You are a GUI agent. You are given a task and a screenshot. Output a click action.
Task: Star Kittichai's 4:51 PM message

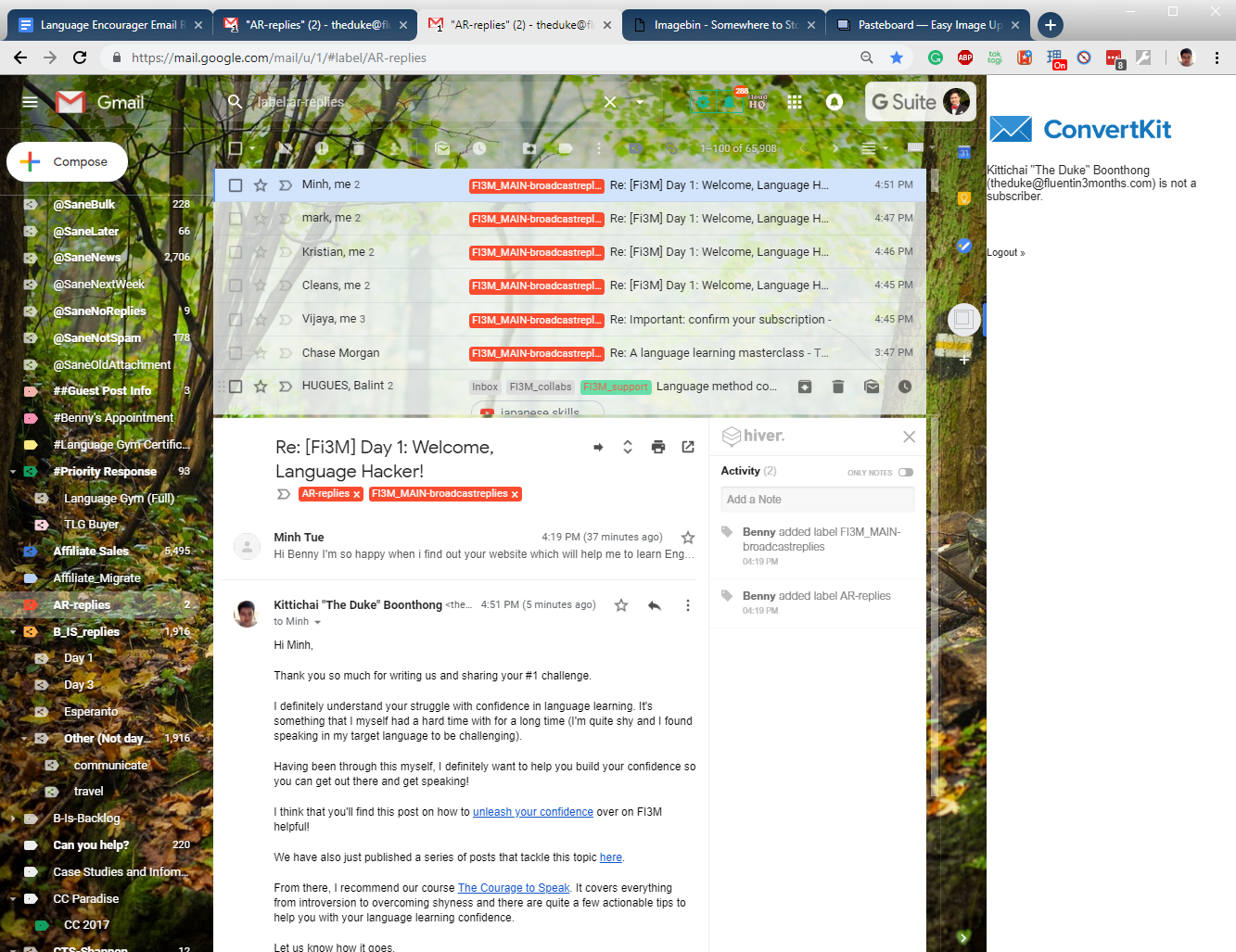[x=621, y=605]
